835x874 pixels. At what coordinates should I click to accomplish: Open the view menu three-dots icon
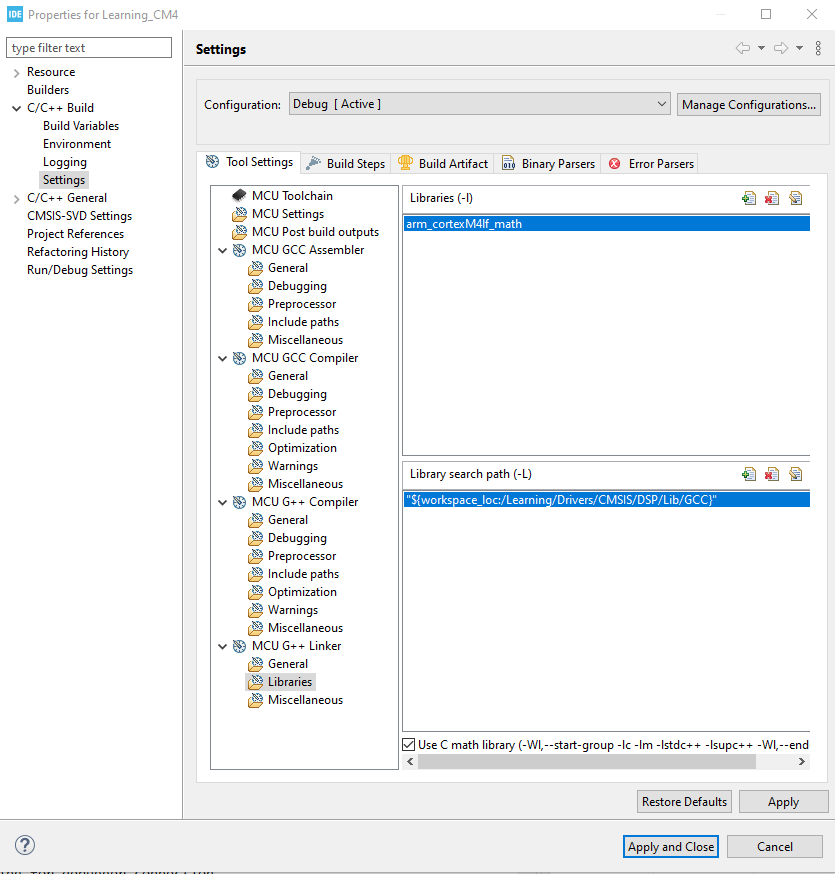(x=818, y=48)
